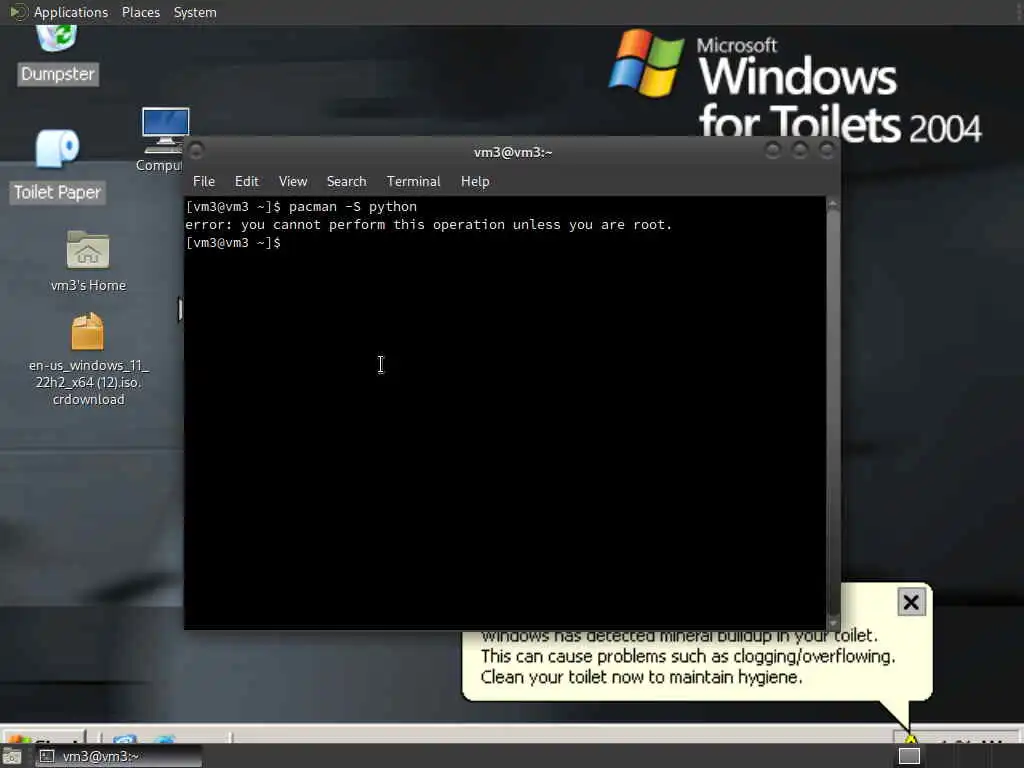The height and width of the screenshot is (768, 1024).
Task: Open the System menu
Action: (x=195, y=12)
